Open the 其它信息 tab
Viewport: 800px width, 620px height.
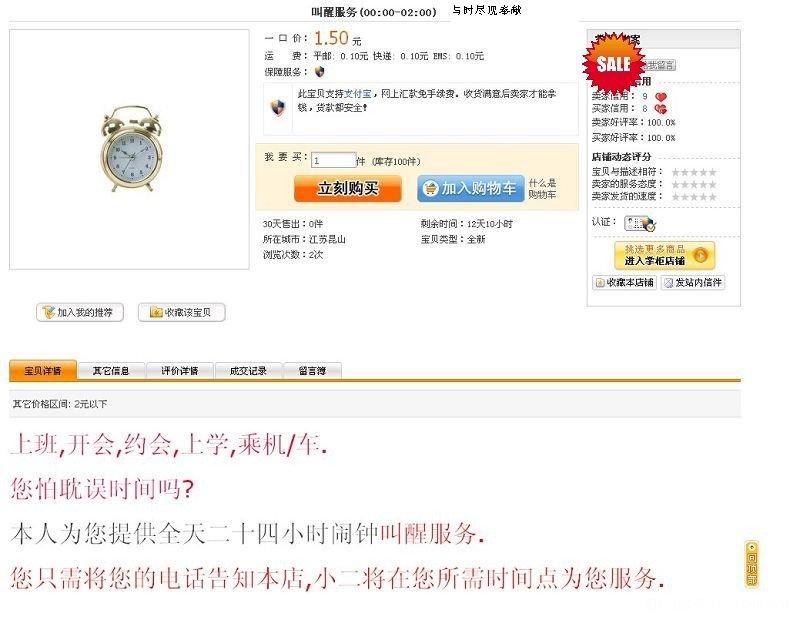point(111,370)
